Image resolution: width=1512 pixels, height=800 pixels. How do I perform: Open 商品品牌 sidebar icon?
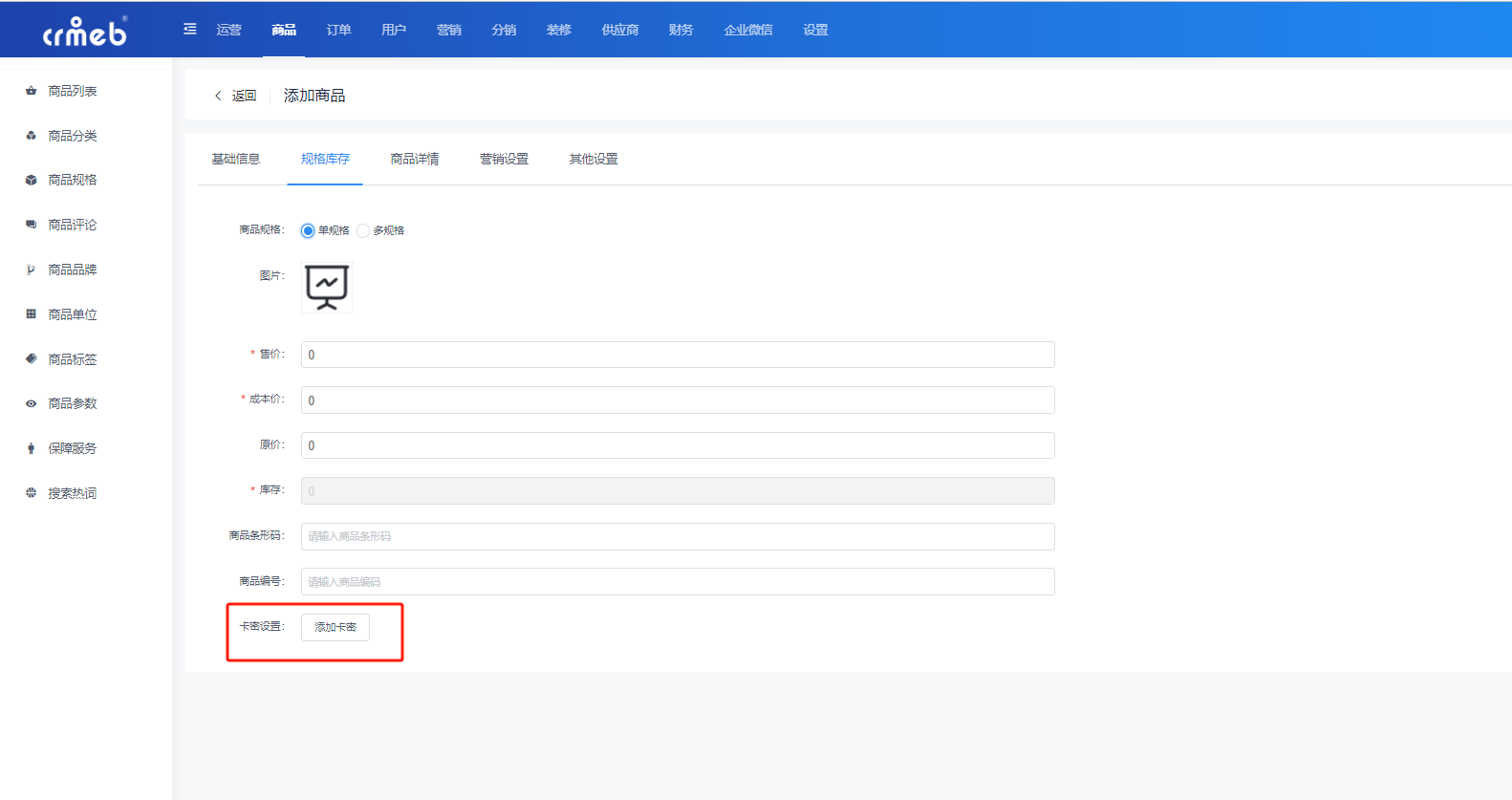(x=31, y=270)
